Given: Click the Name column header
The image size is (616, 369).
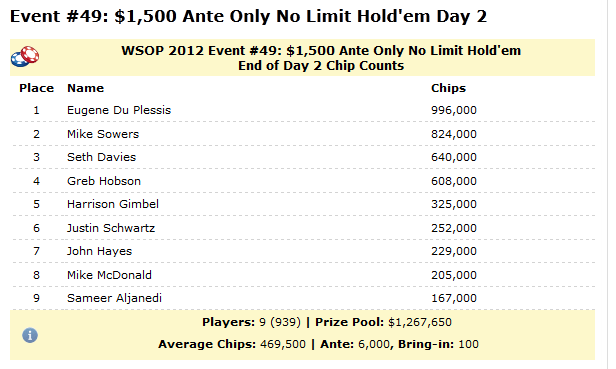Looking at the screenshot, I should [86, 88].
